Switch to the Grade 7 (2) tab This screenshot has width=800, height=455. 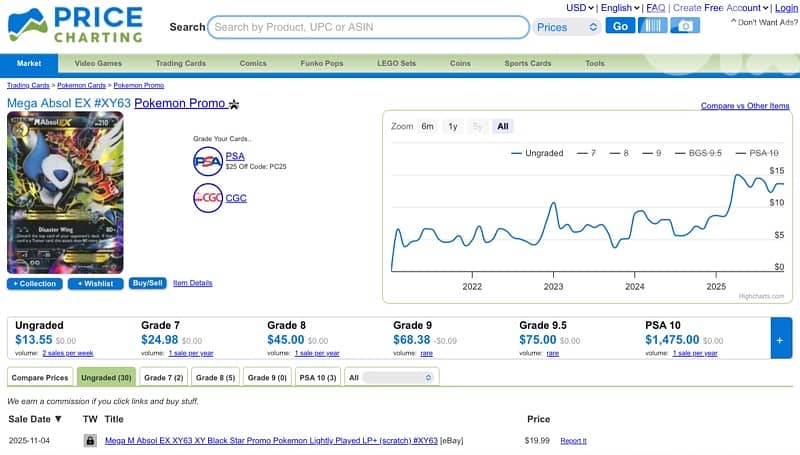(163, 377)
